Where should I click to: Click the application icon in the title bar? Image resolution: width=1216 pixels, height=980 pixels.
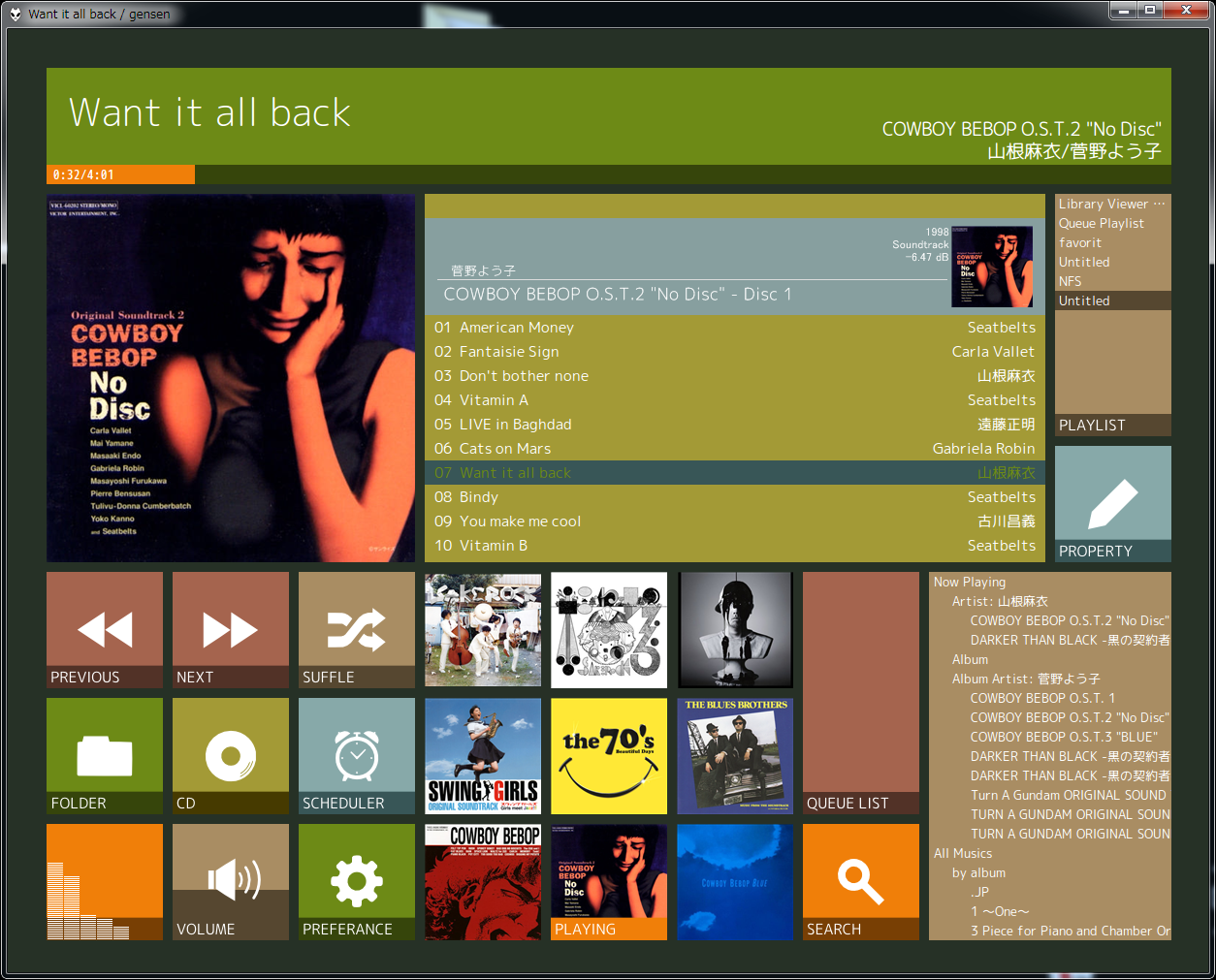tap(16, 14)
